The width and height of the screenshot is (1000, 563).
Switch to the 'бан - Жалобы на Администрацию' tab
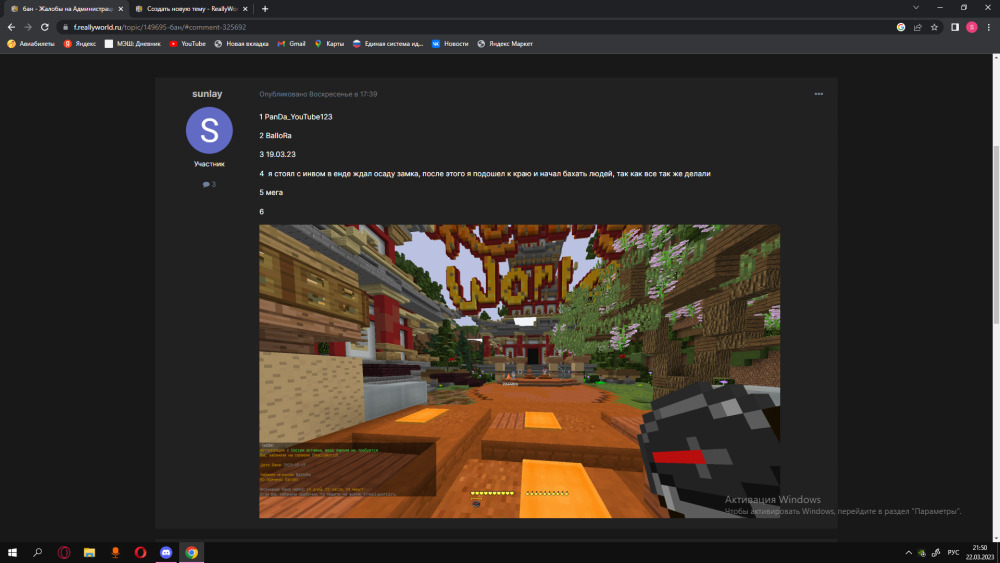pos(66,9)
